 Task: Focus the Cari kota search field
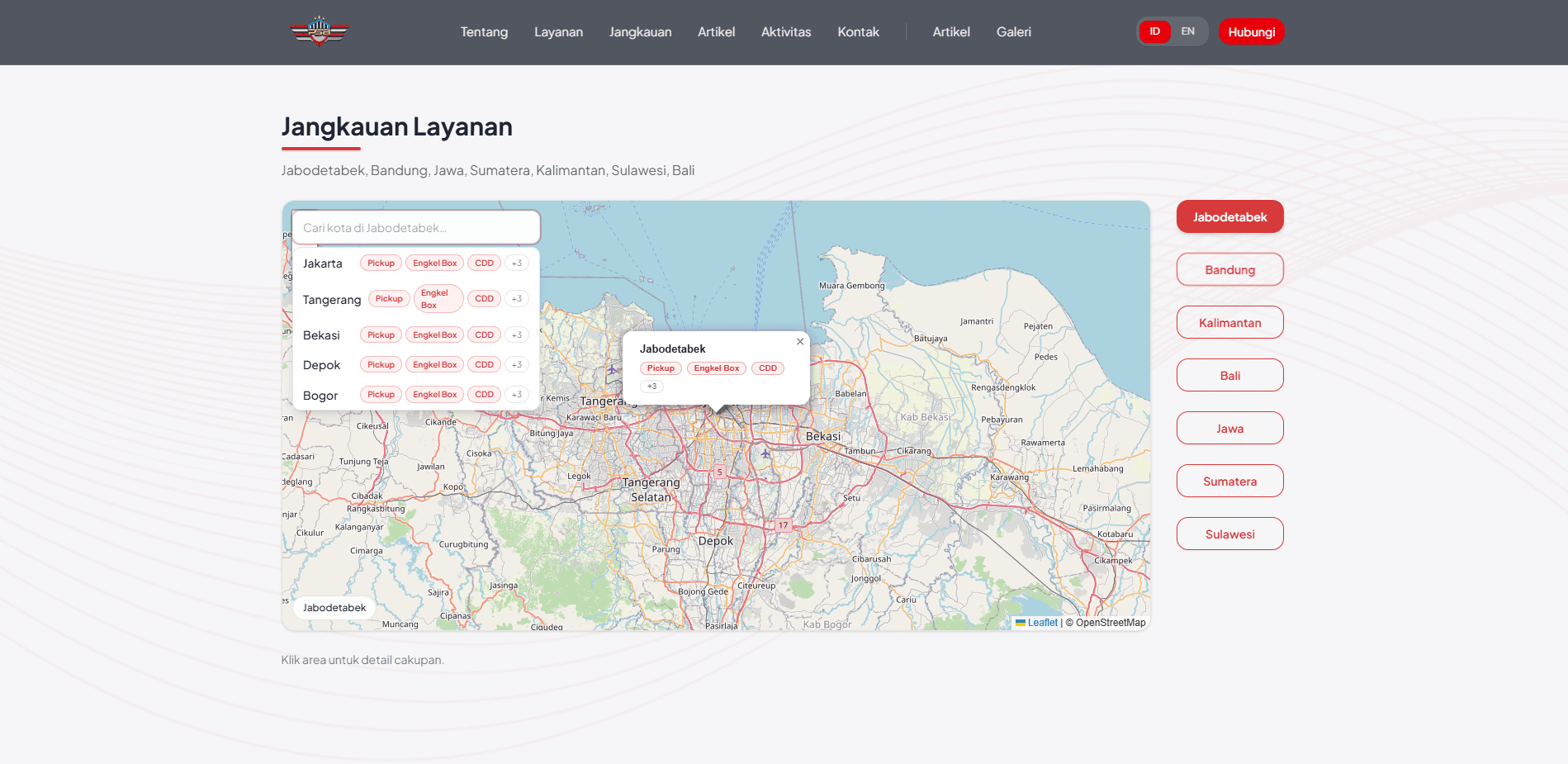point(416,228)
